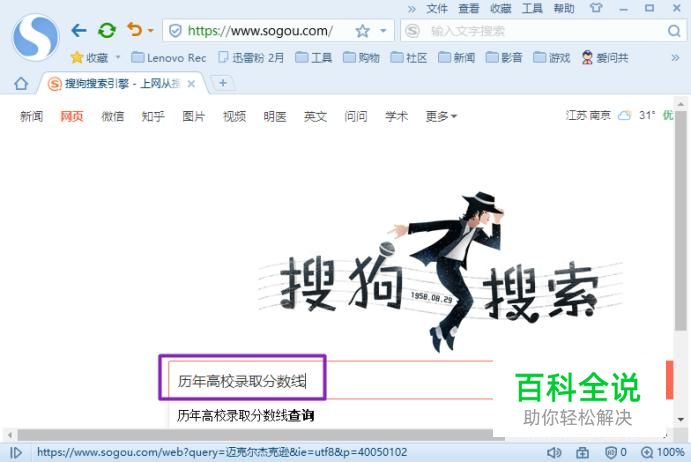Click the 英文 navigation link
Image resolution: width=691 pixels, height=462 pixels.
[315, 116]
